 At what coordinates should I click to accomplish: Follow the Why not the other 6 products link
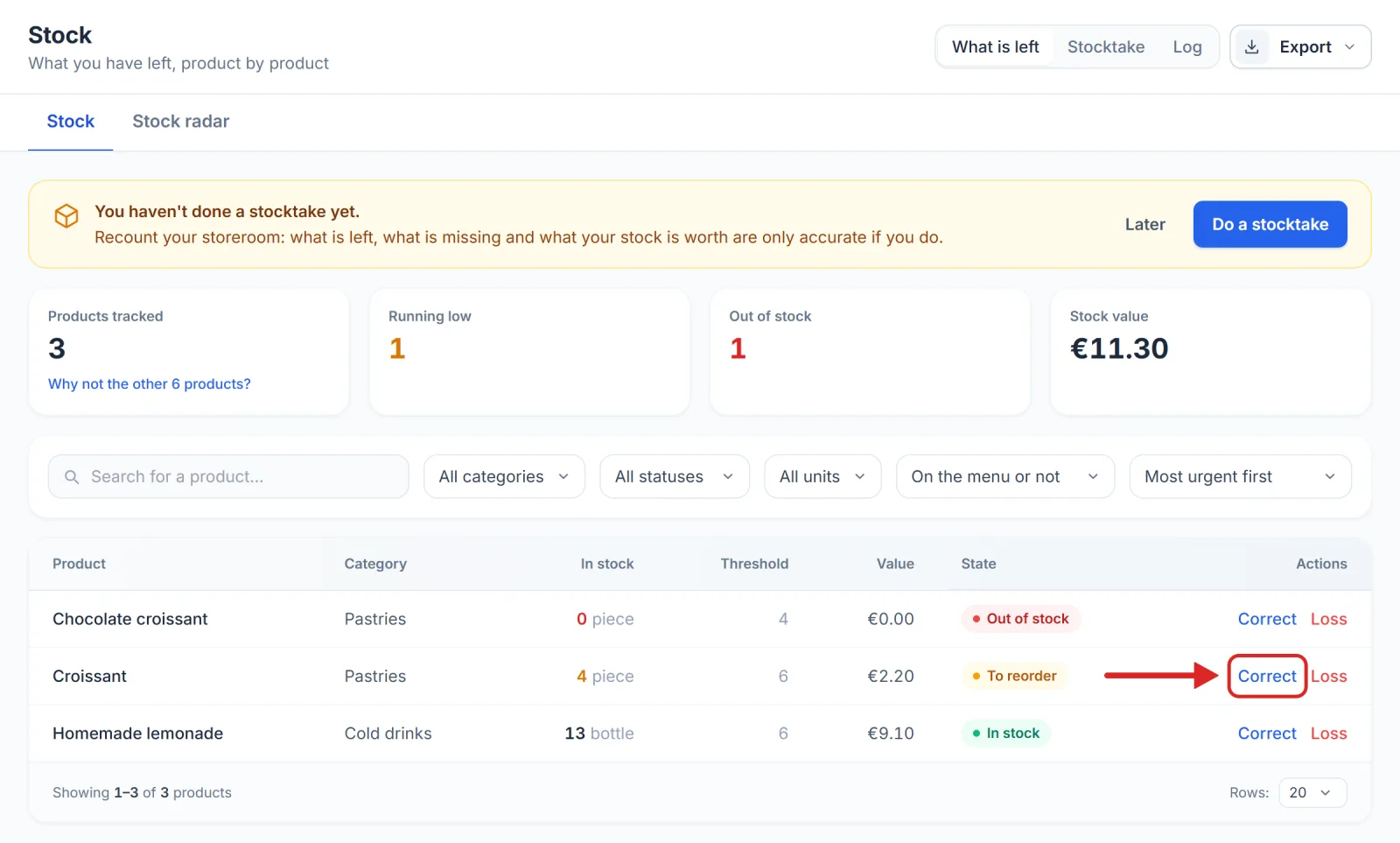click(x=150, y=384)
